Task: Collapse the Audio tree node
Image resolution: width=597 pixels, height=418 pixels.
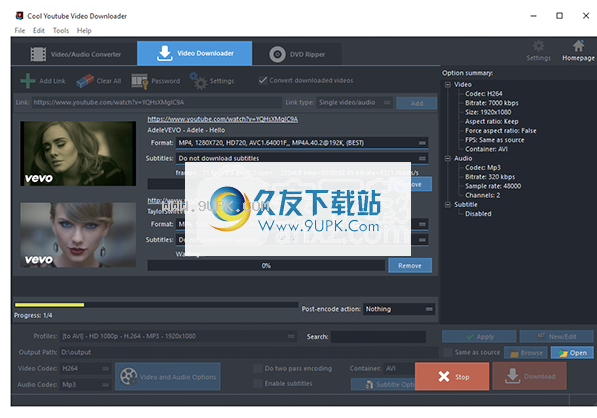Action: pos(448,158)
